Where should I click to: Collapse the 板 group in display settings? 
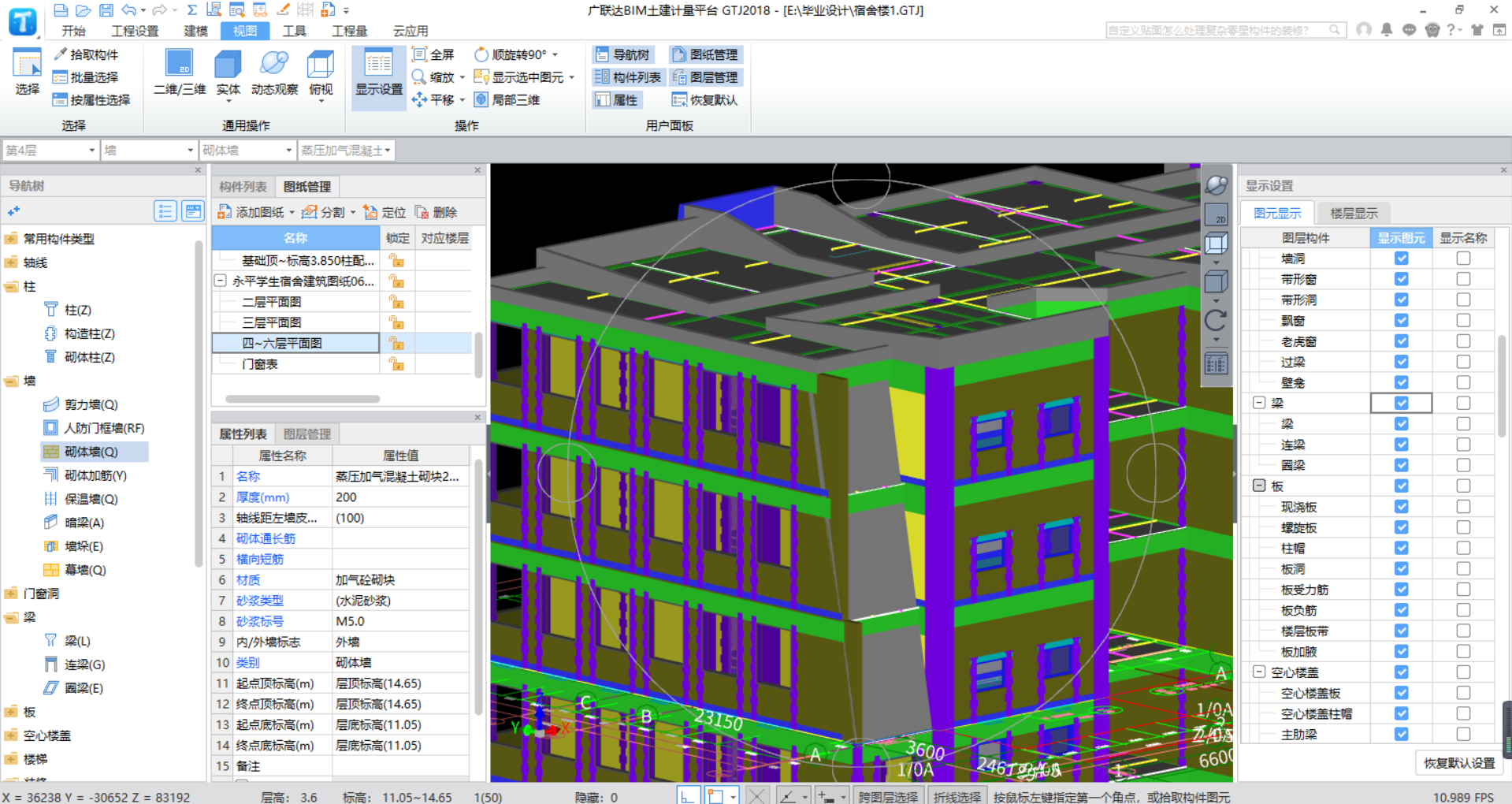[x=1259, y=486]
